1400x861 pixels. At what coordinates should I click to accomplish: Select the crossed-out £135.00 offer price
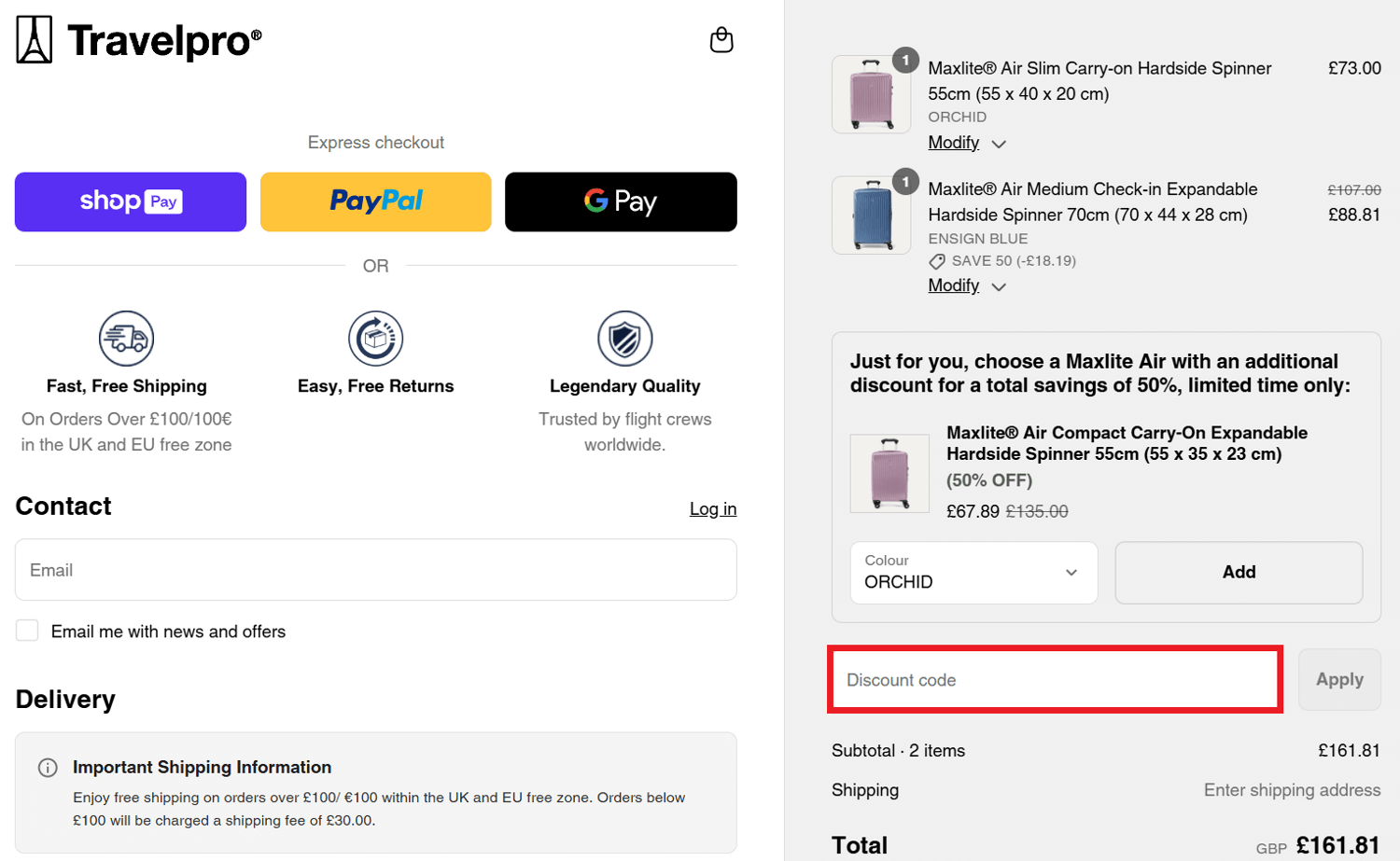(1037, 511)
